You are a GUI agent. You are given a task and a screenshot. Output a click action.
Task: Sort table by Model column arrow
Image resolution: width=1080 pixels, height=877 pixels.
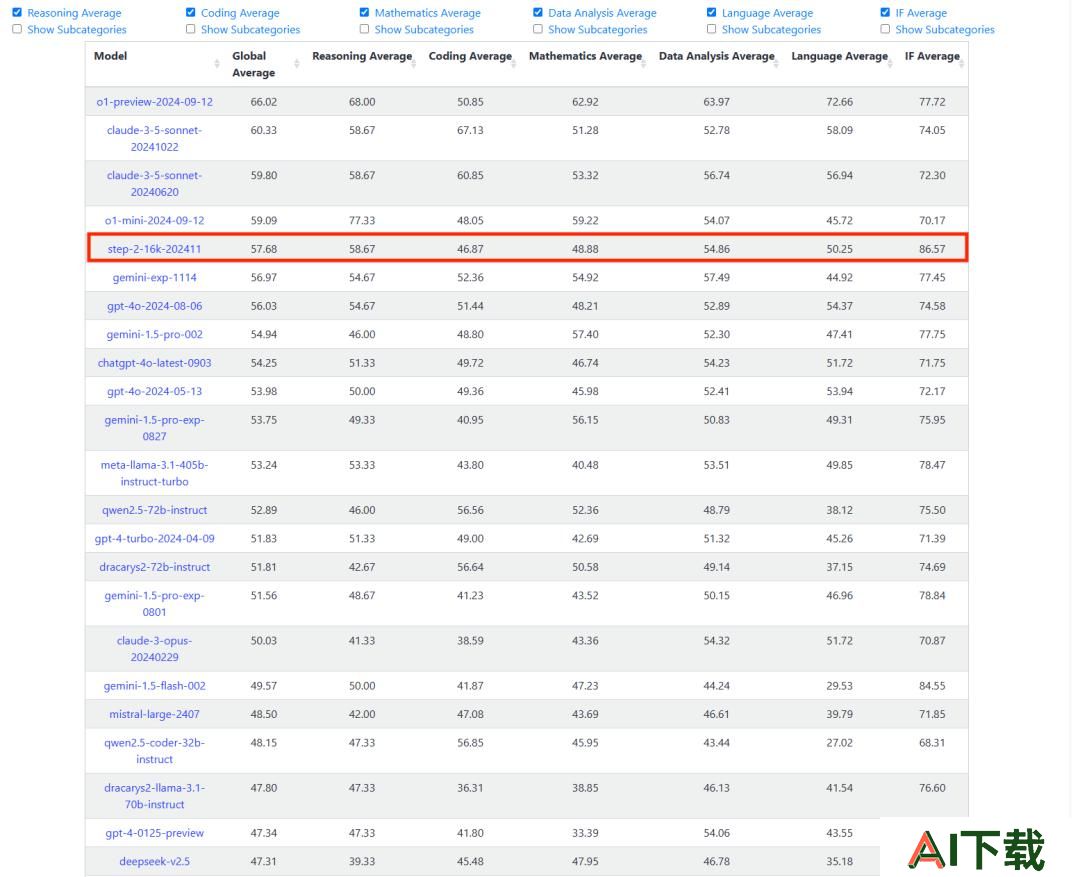pyautogui.click(x=217, y=63)
